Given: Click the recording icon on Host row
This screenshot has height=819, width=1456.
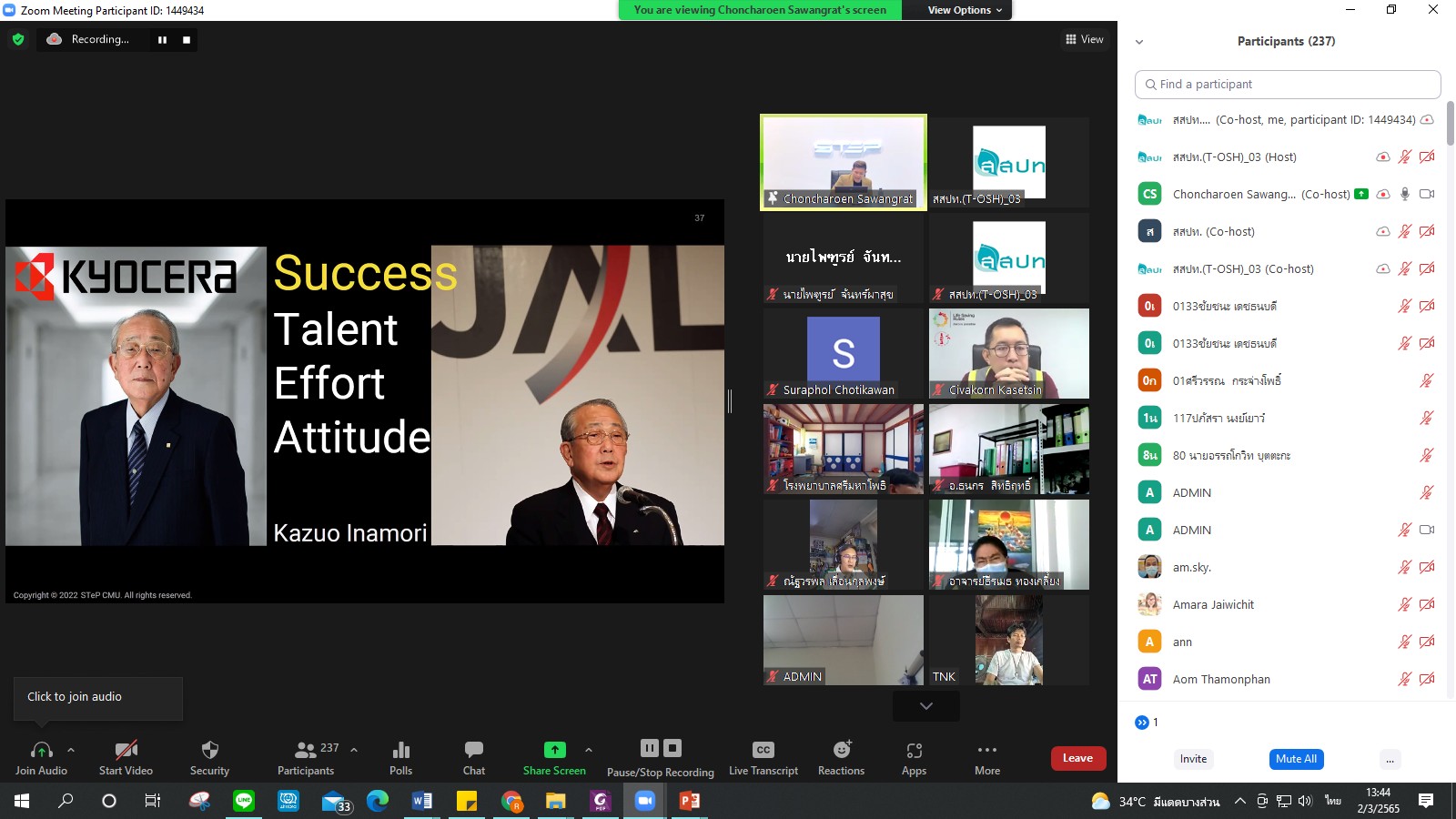Looking at the screenshot, I should click(x=1383, y=157).
